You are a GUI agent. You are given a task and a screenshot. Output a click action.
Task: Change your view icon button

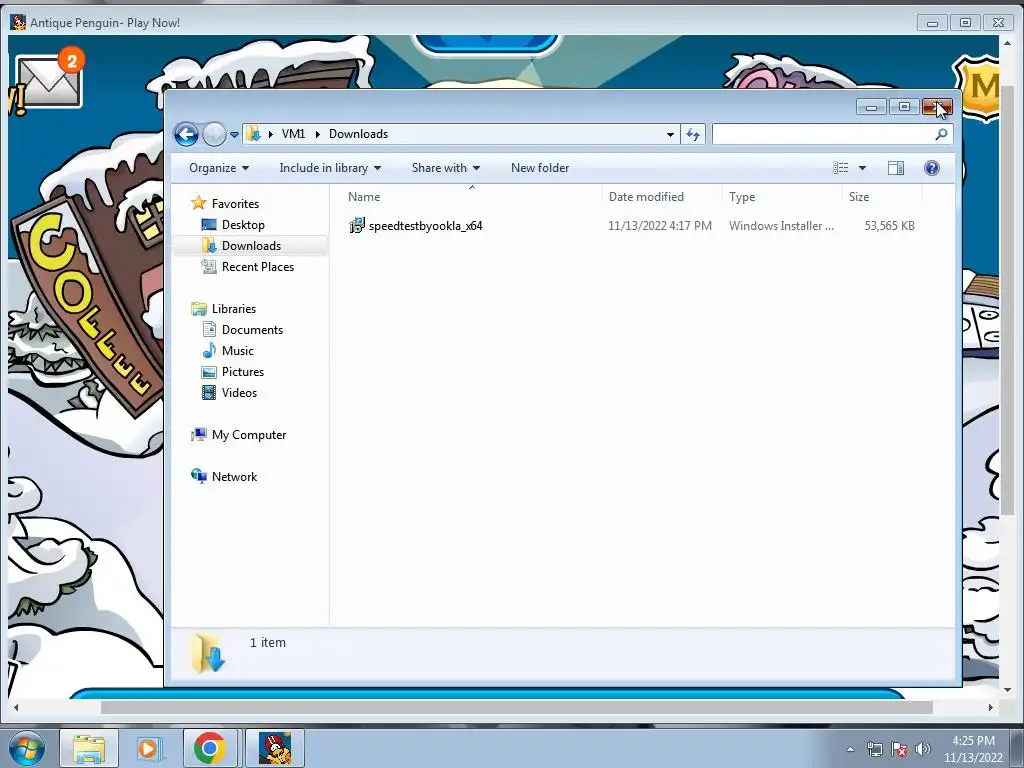tap(840, 168)
